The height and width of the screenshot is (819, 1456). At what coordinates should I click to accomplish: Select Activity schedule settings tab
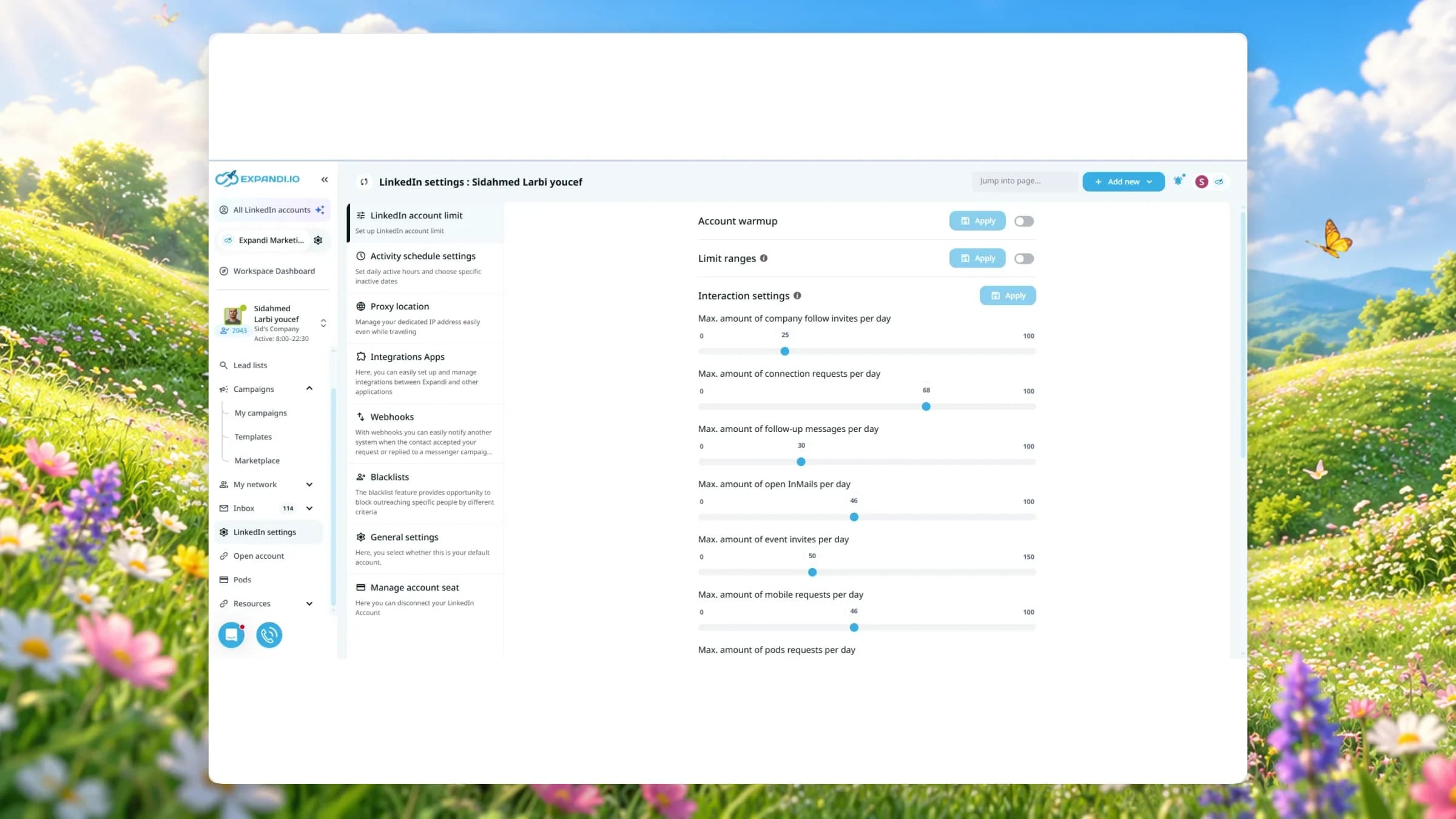point(425,268)
